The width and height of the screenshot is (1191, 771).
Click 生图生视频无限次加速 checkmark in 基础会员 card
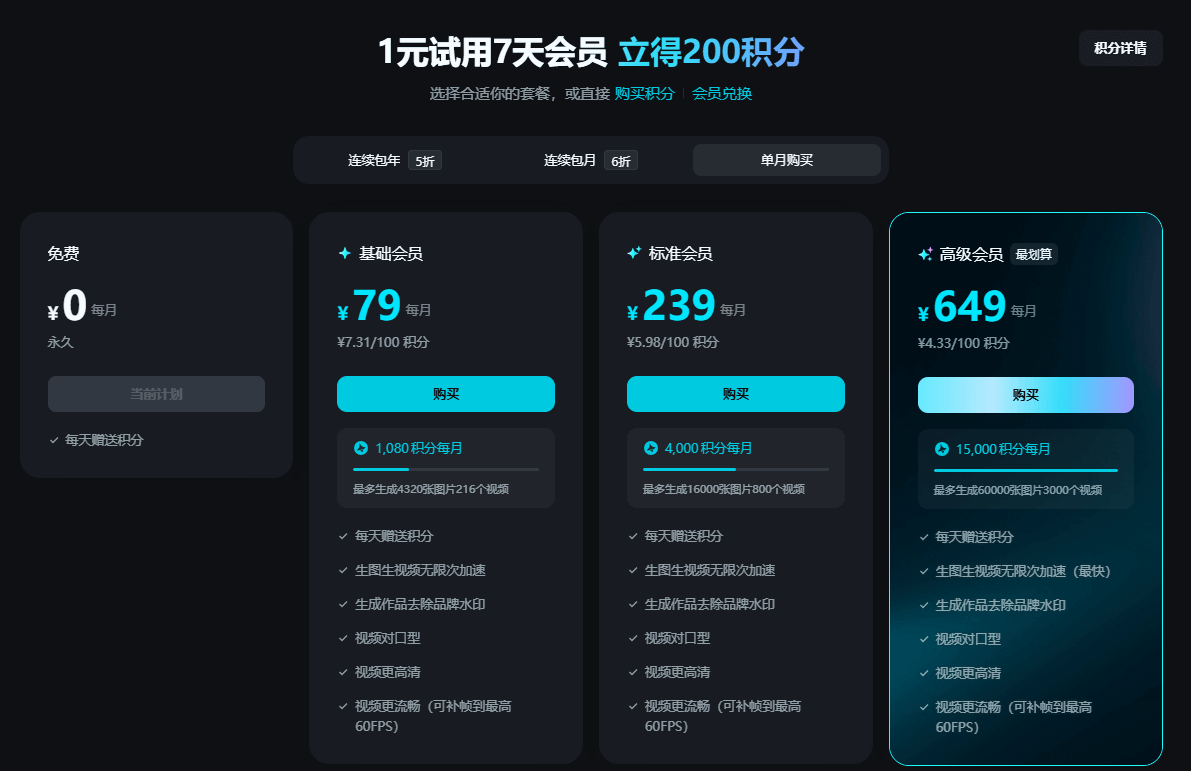pos(343,570)
